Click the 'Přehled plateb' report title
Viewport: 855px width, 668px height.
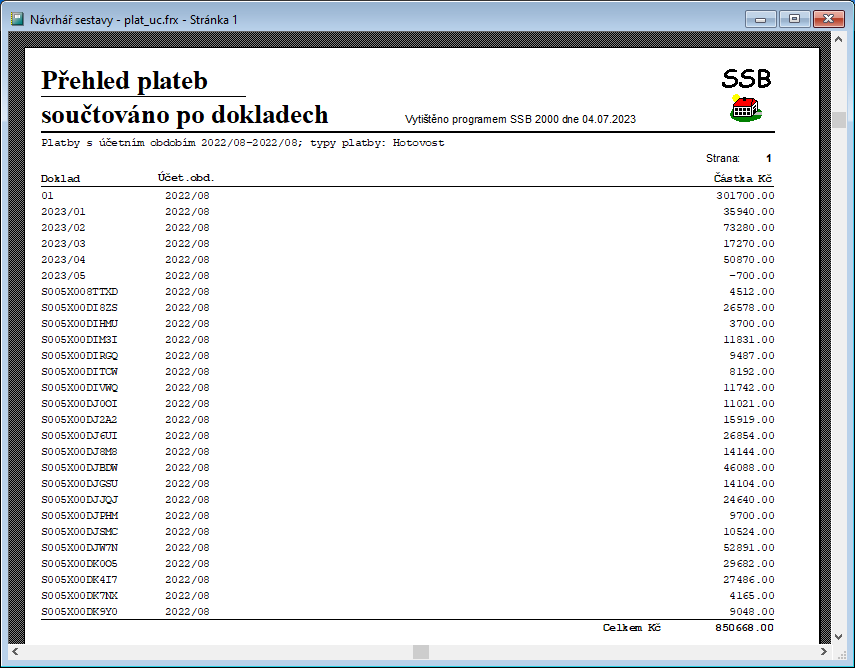pyautogui.click(x=124, y=80)
